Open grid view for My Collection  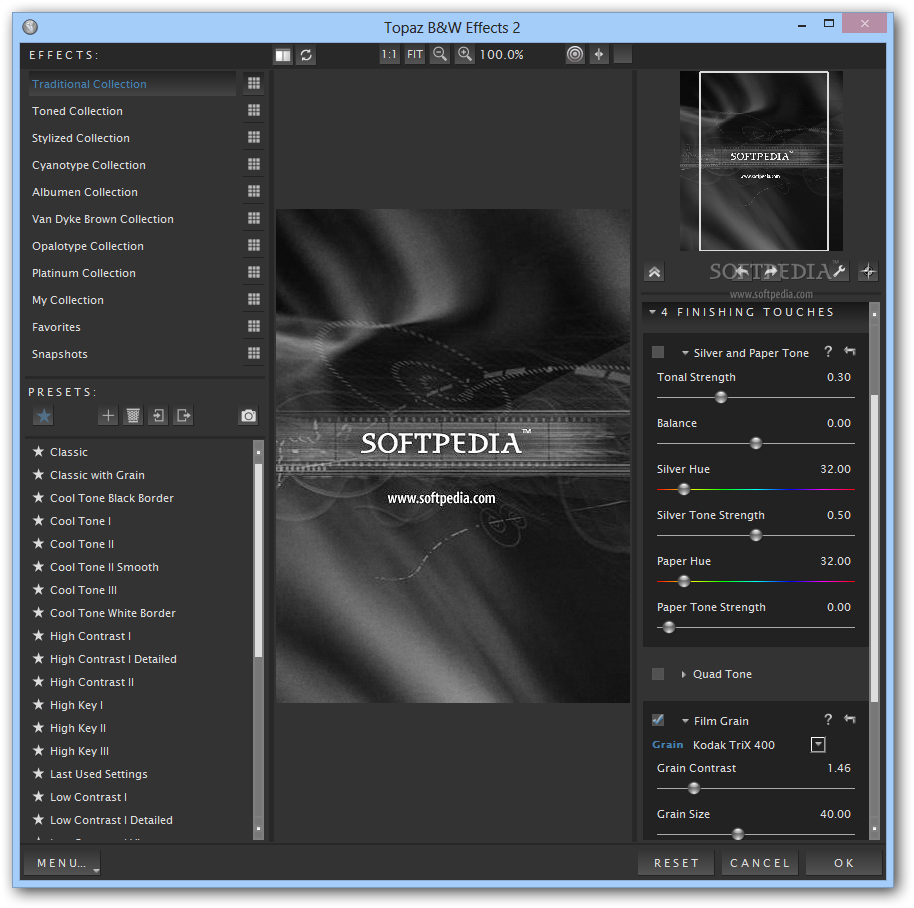(254, 299)
